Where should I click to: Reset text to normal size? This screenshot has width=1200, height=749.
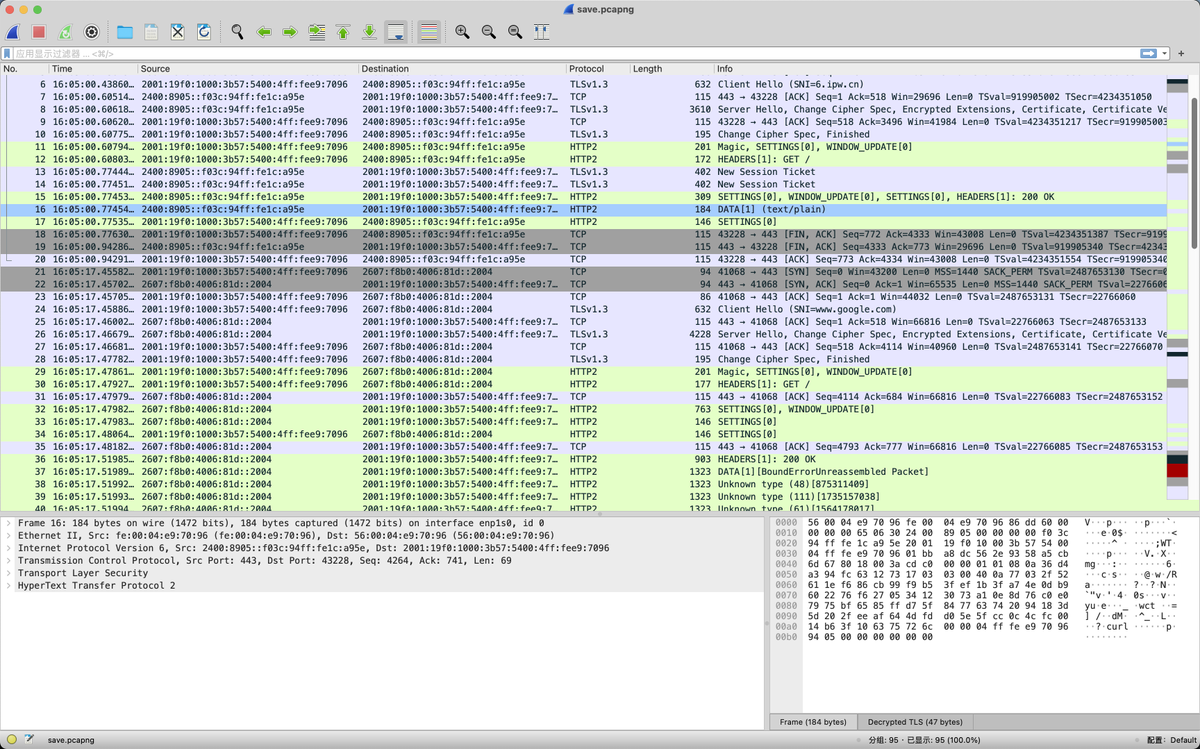[x=515, y=32]
